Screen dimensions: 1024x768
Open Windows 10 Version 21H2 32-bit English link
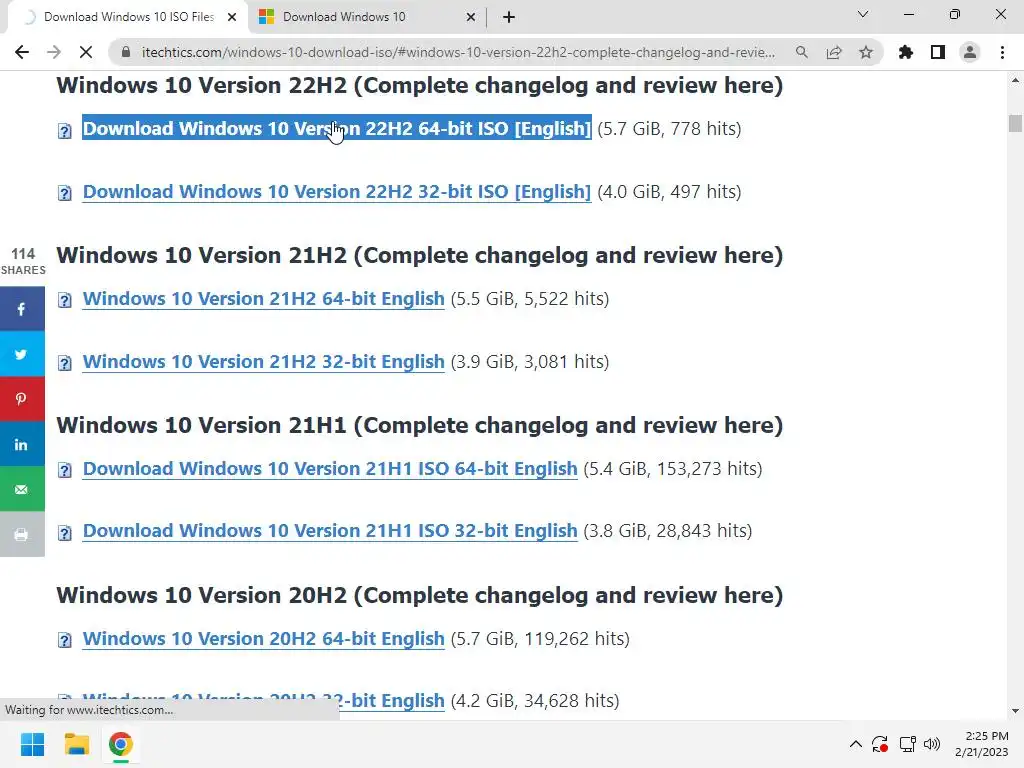click(x=264, y=361)
